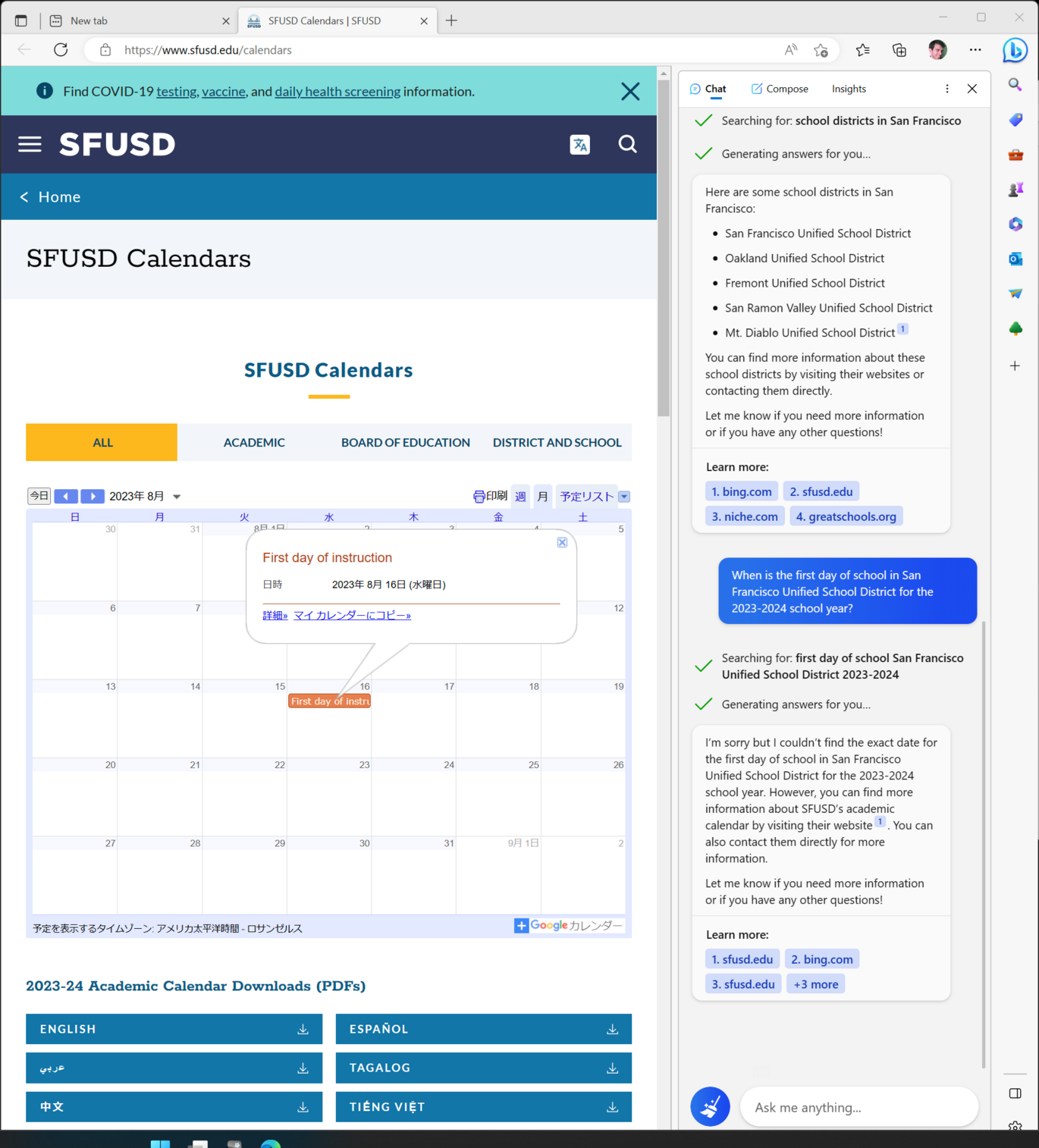Open the 詳細 details link
Viewport: 1039px width, 1148px height.
tap(275, 615)
